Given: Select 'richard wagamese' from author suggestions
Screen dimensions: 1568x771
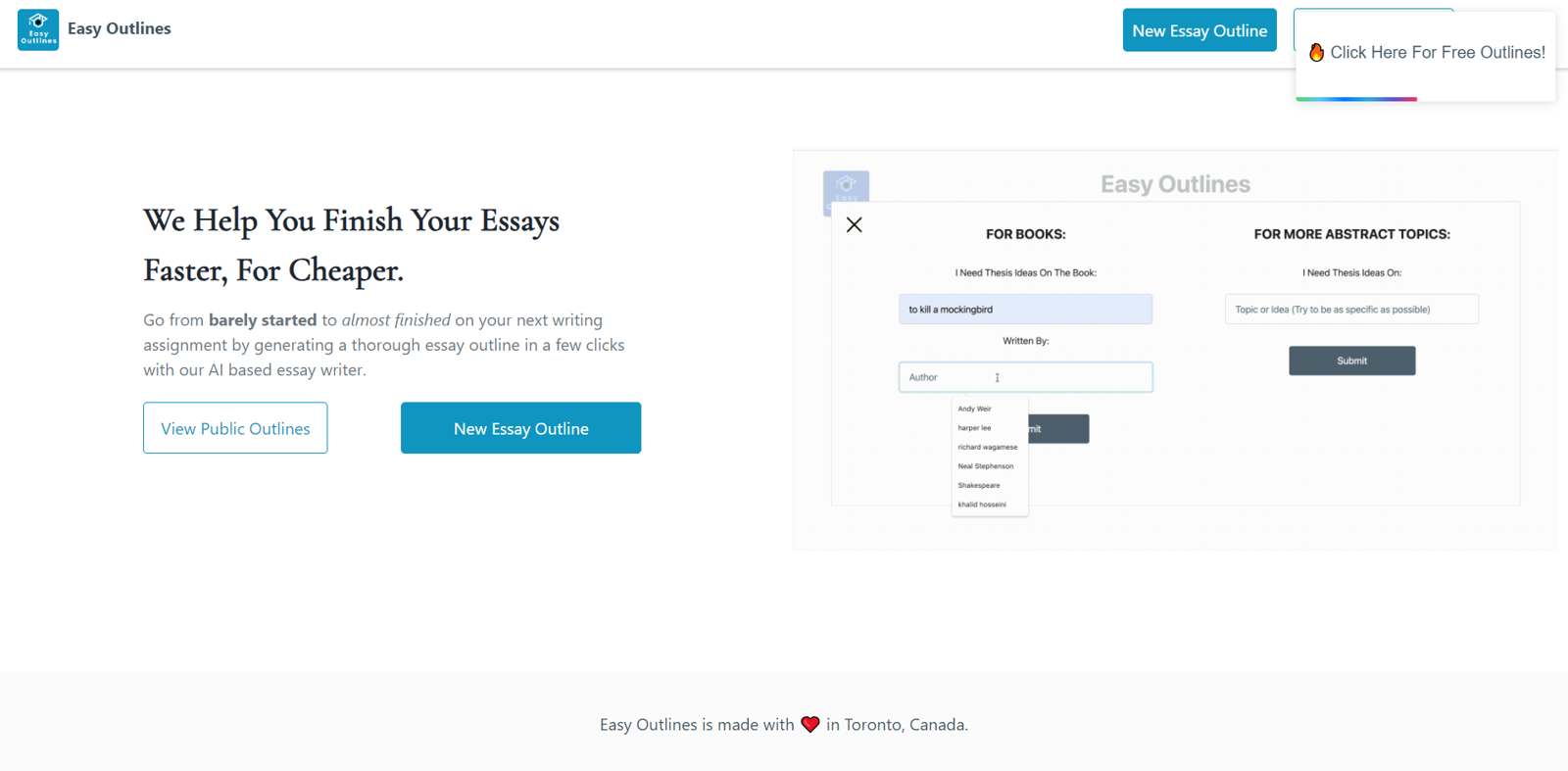Looking at the screenshot, I should [988, 447].
